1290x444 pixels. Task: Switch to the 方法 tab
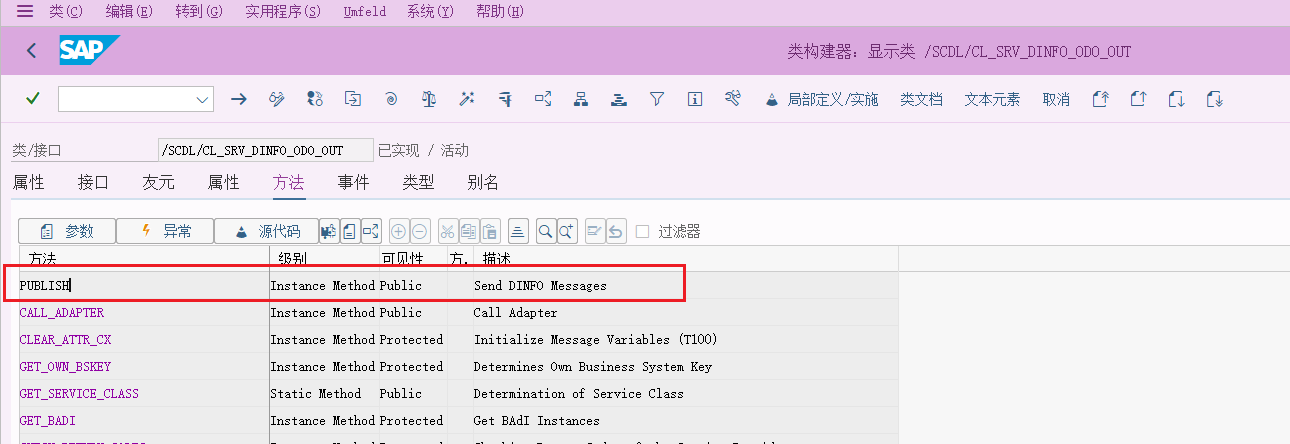[288, 182]
